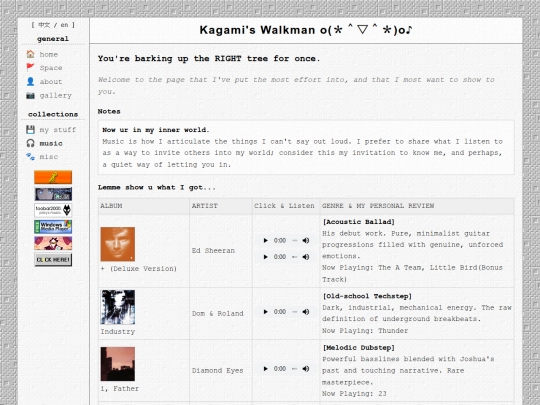Open the foobar2000 plays music badge
The width and height of the screenshot is (540, 405).
53,210
